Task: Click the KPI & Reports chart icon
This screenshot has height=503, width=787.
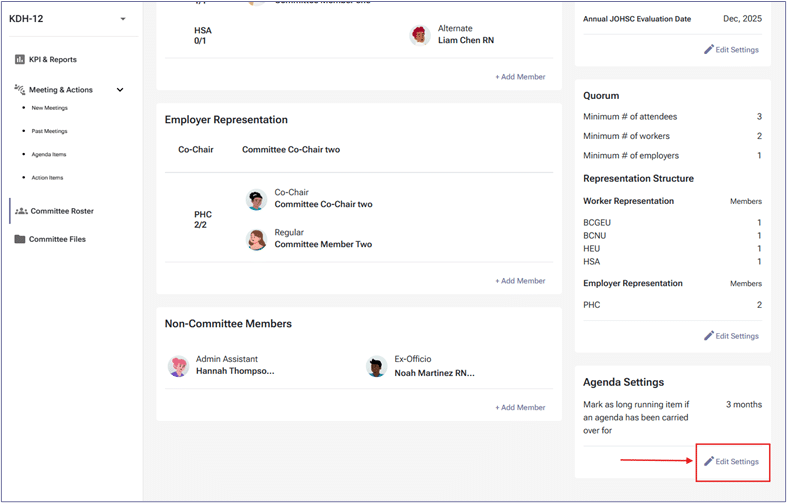Action: coord(19,60)
